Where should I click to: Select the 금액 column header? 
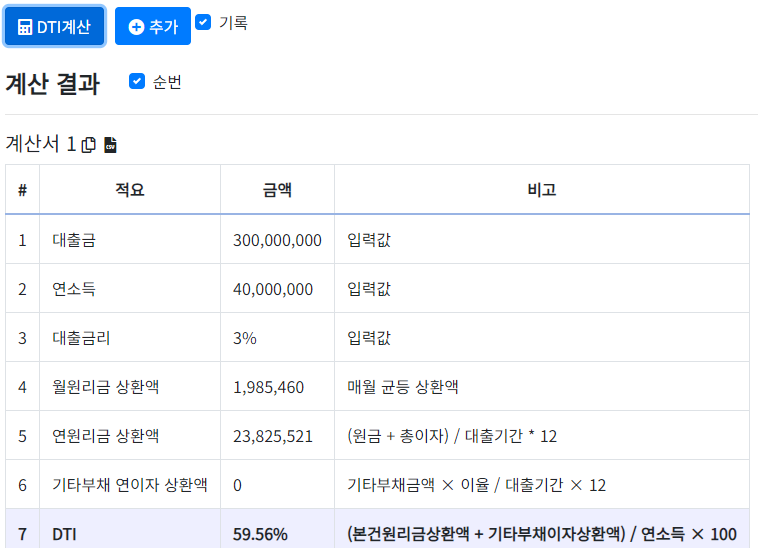coord(277,189)
